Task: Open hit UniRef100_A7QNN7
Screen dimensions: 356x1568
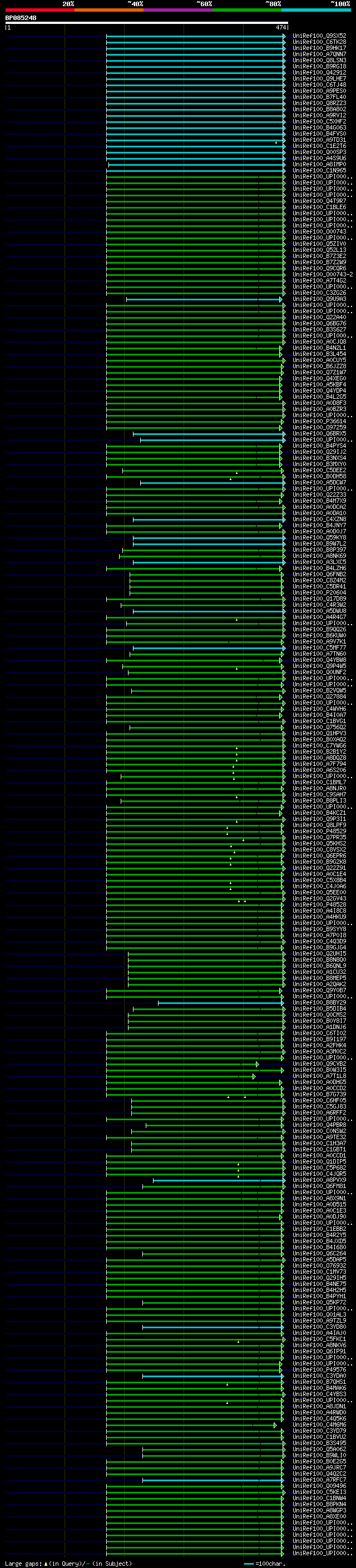Action: coord(319,54)
